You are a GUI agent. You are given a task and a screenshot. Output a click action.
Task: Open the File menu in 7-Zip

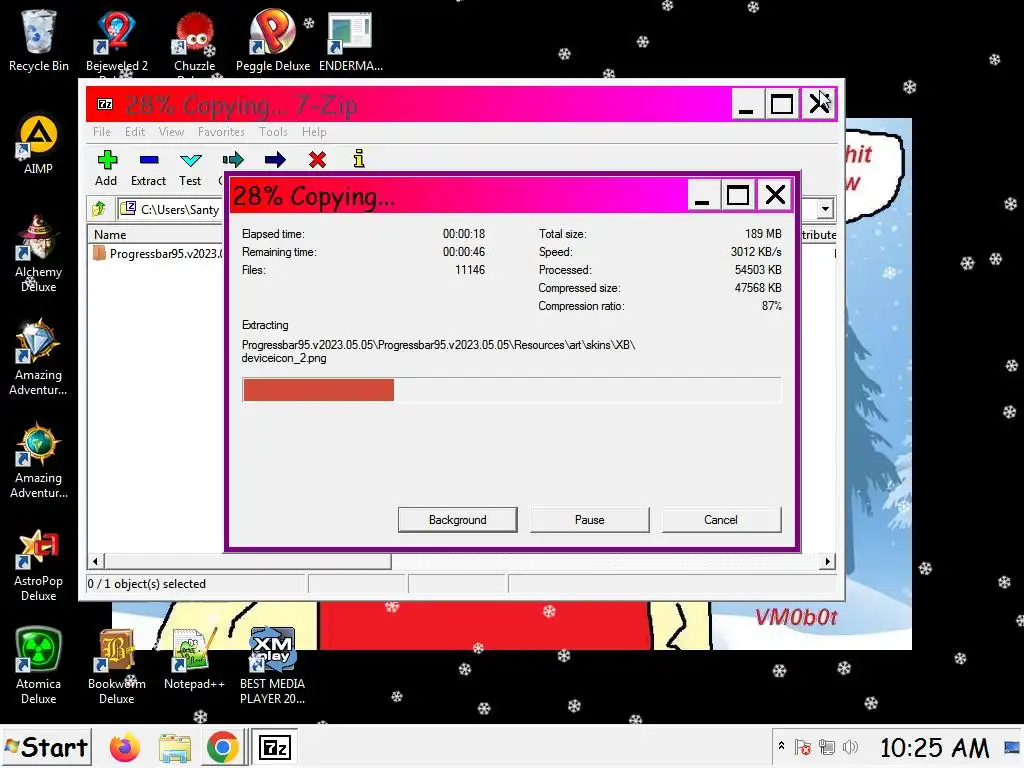[x=102, y=132]
